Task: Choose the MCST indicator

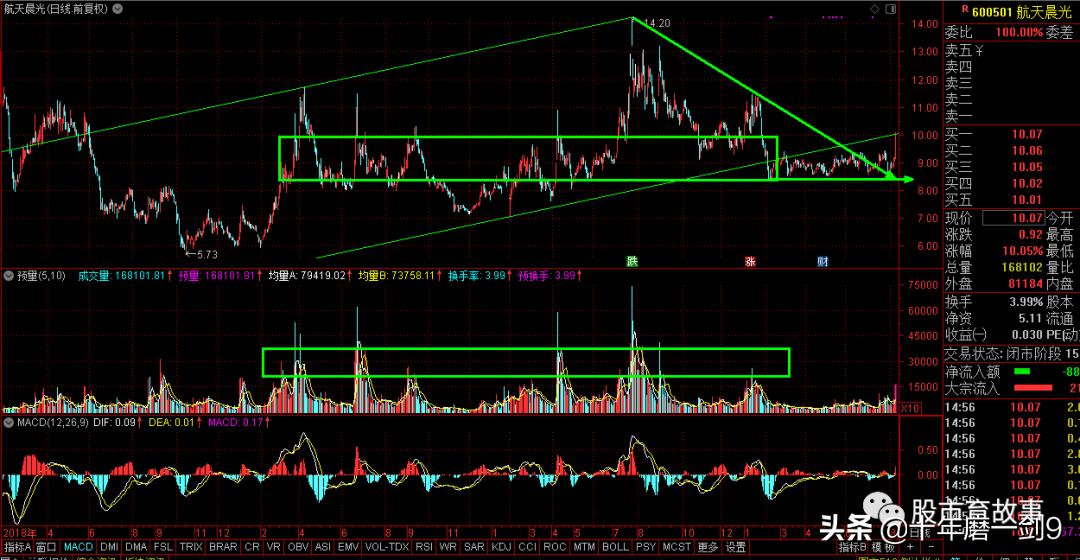Action: [x=676, y=547]
